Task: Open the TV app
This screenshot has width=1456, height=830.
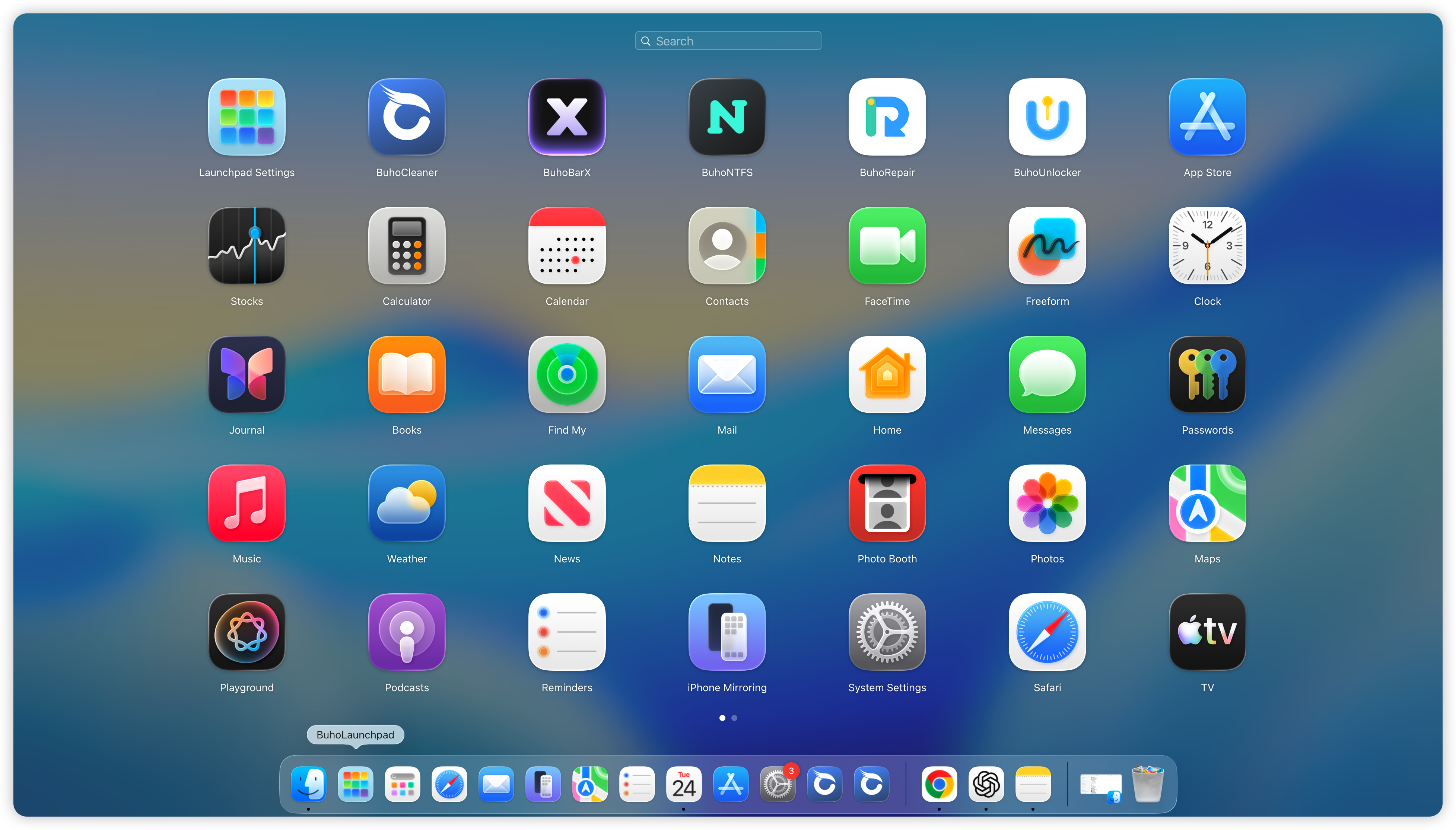Action: tap(1207, 632)
